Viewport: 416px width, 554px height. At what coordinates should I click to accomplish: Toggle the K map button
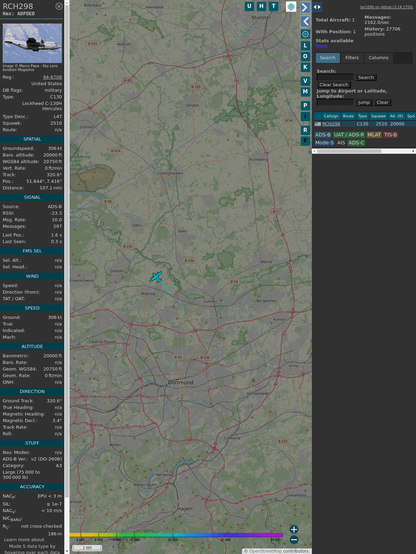pyautogui.click(x=305, y=67)
